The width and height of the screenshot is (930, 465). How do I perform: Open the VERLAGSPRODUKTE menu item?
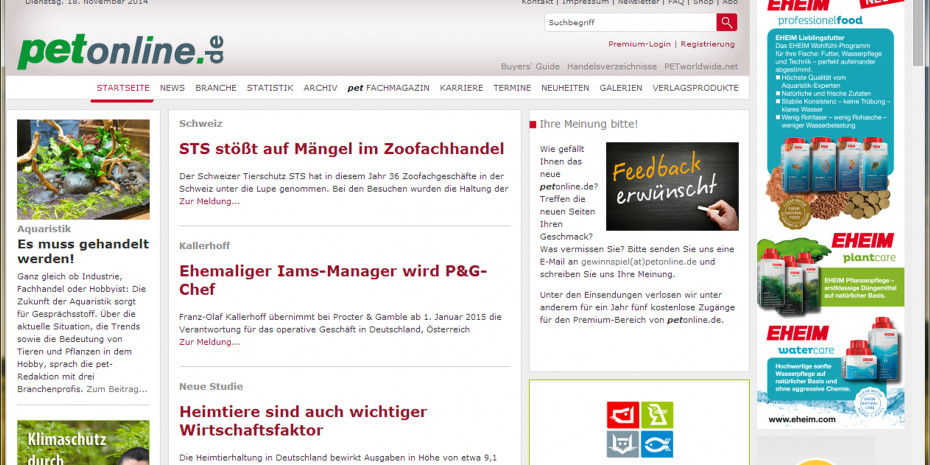coord(696,88)
